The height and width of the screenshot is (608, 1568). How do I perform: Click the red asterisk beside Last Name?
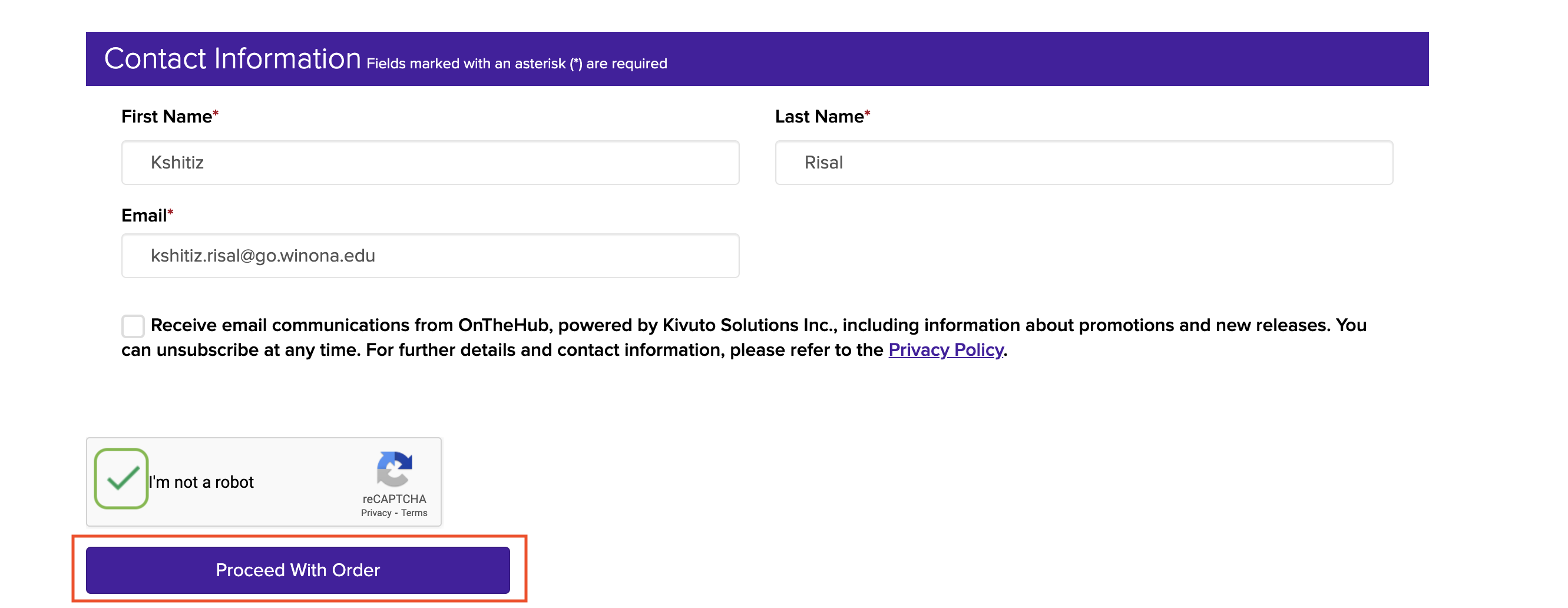tap(868, 114)
